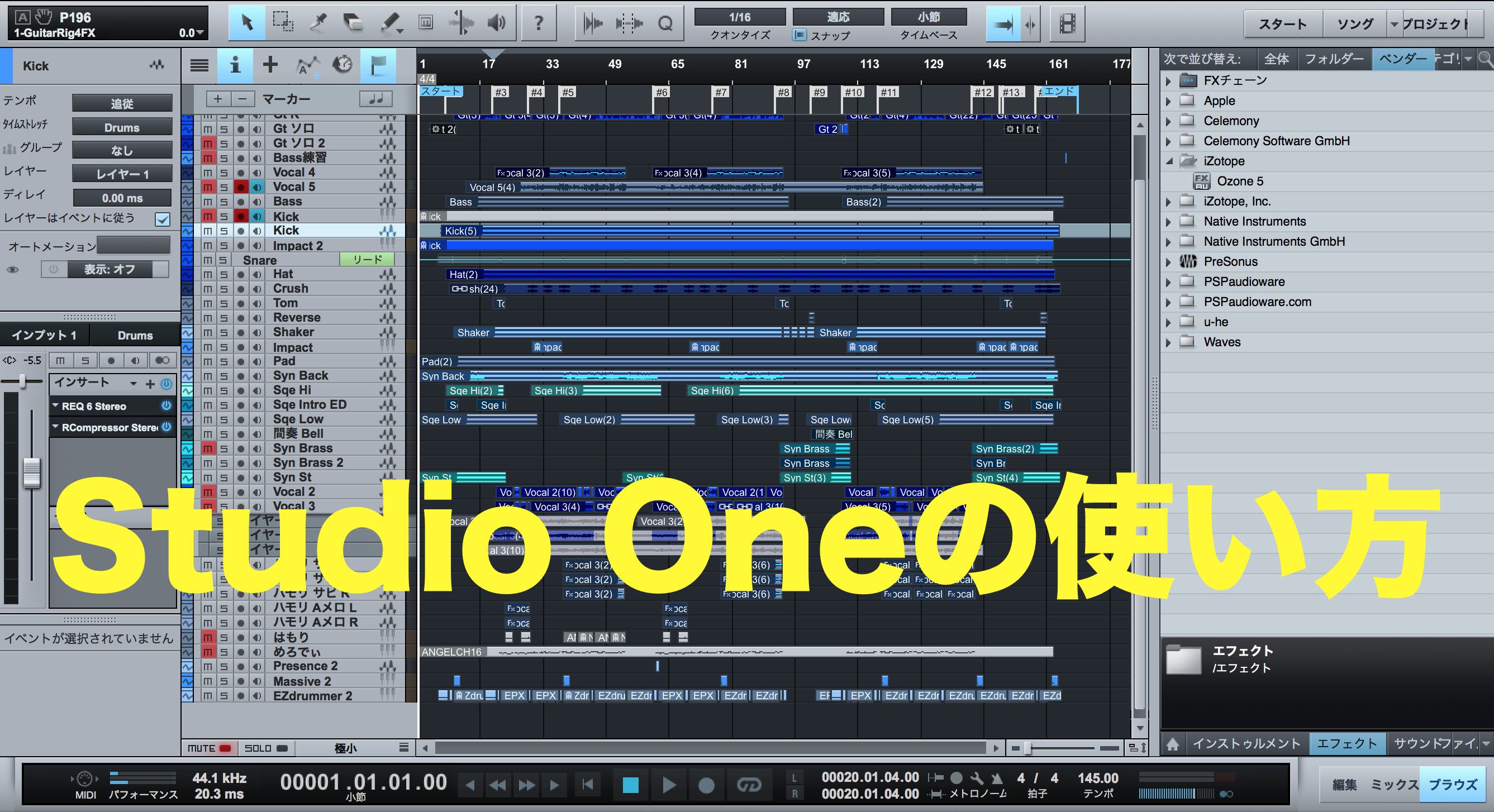The image size is (1494, 812).
Task: Open browser home icon
Action: click(x=1173, y=744)
